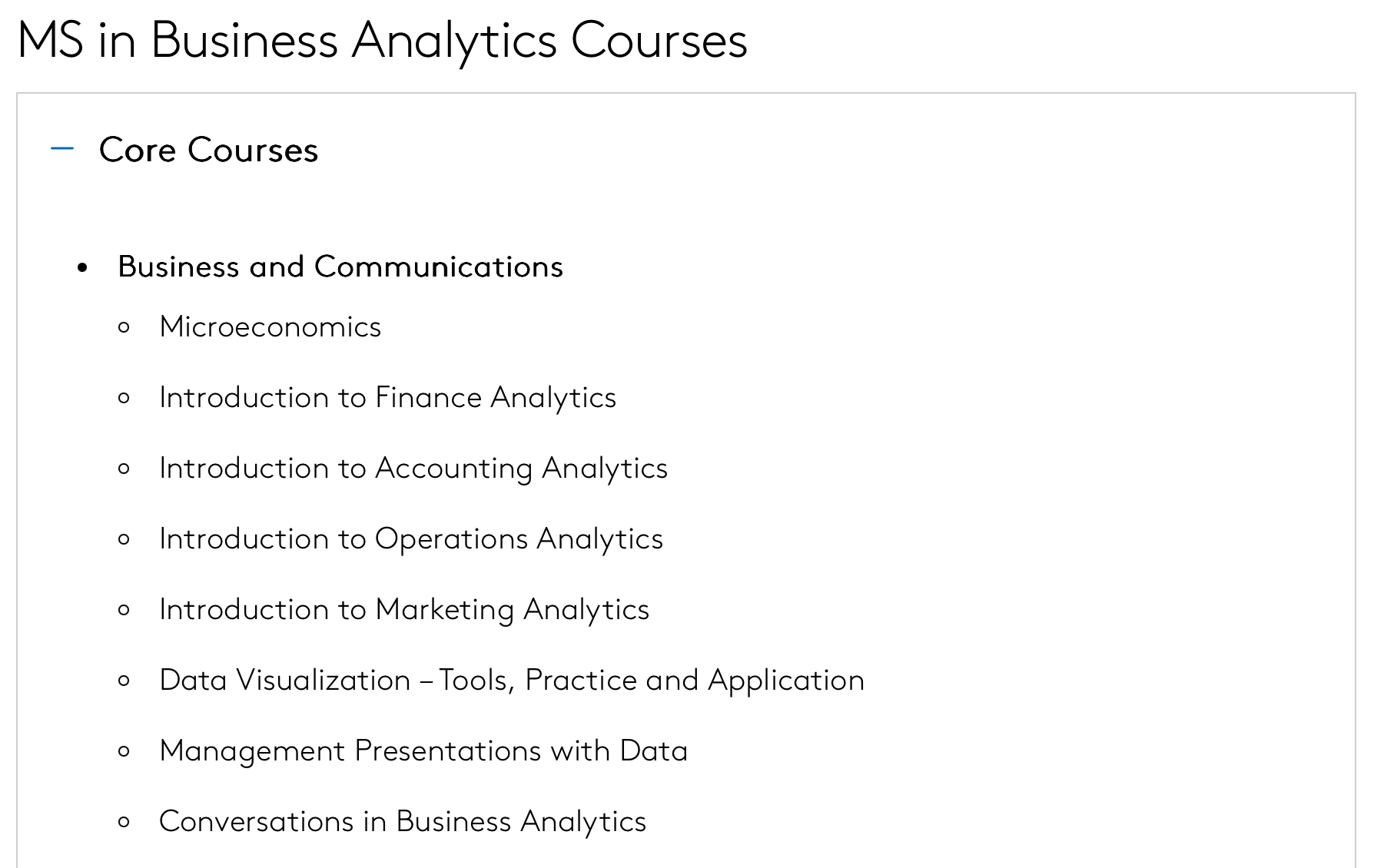Click Management Presentations with Data course
This screenshot has height=868, width=1374.
(x=423, y=751)
